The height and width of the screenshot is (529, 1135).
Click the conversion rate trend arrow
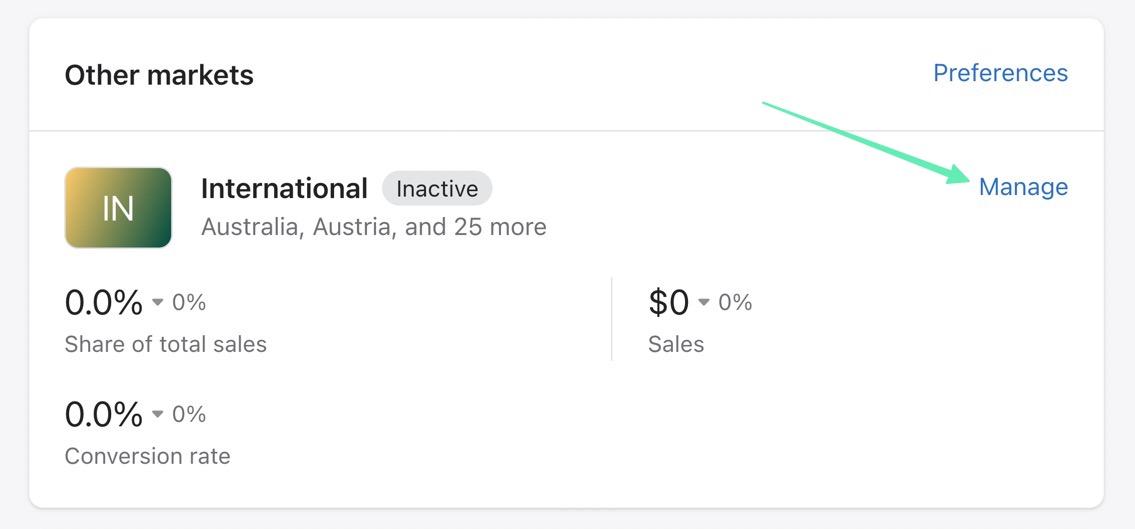158,414
